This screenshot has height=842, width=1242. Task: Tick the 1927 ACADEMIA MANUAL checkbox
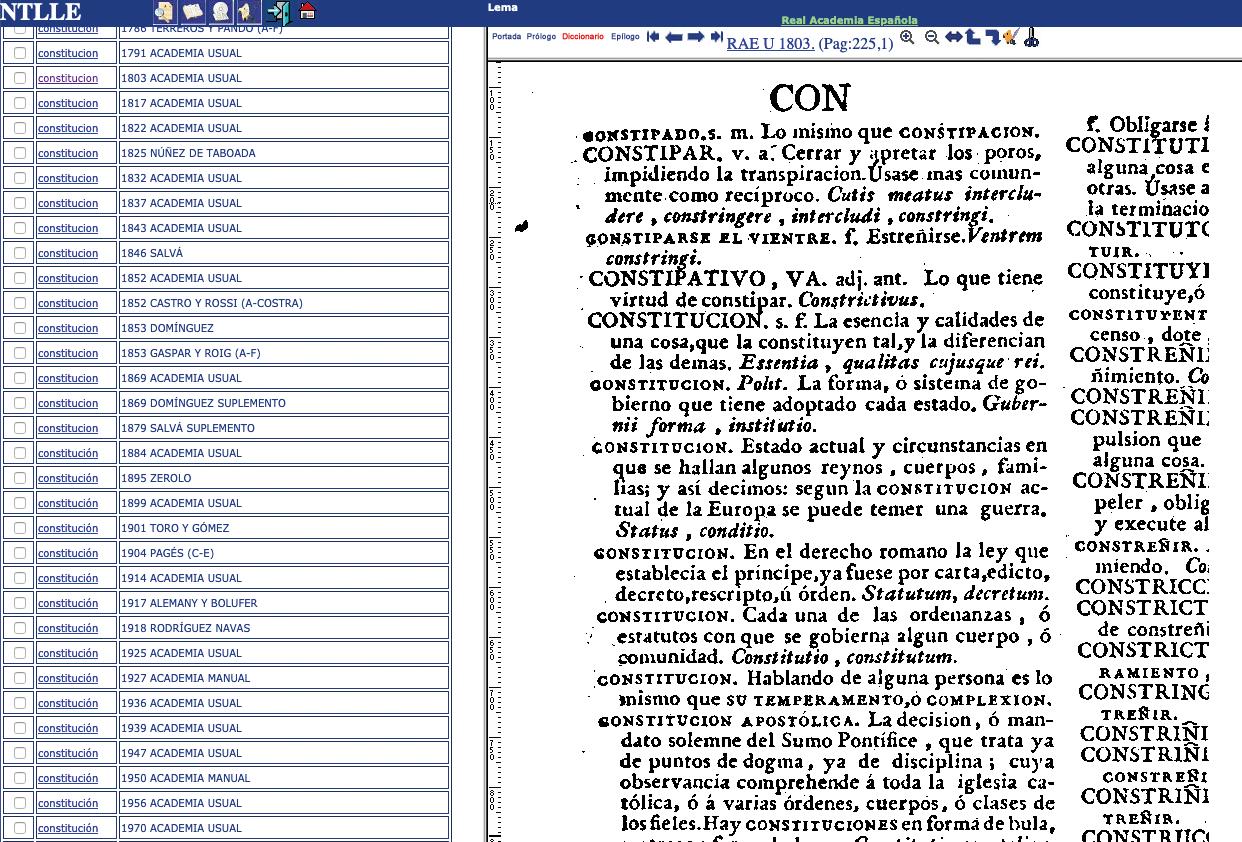(19, 678)
